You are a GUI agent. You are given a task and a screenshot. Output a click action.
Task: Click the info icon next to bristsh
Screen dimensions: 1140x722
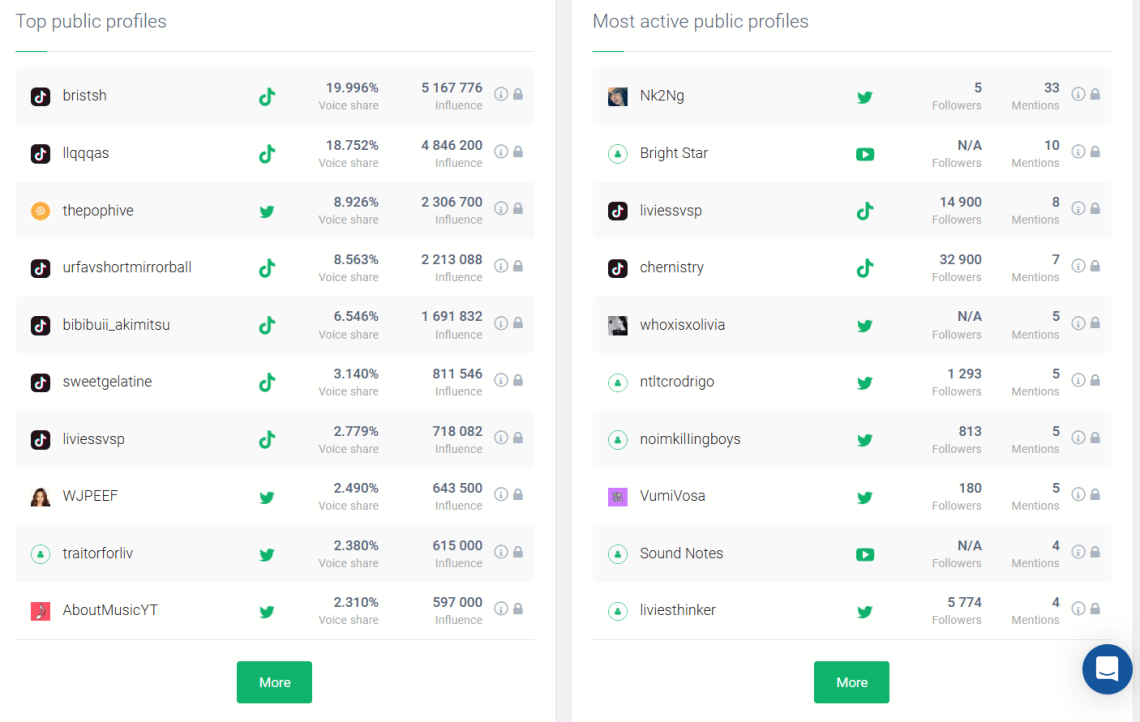coord(501,94)
